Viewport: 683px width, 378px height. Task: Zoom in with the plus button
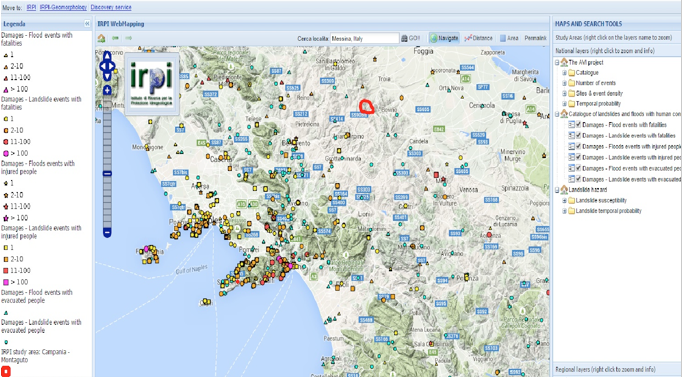[107, 90]
